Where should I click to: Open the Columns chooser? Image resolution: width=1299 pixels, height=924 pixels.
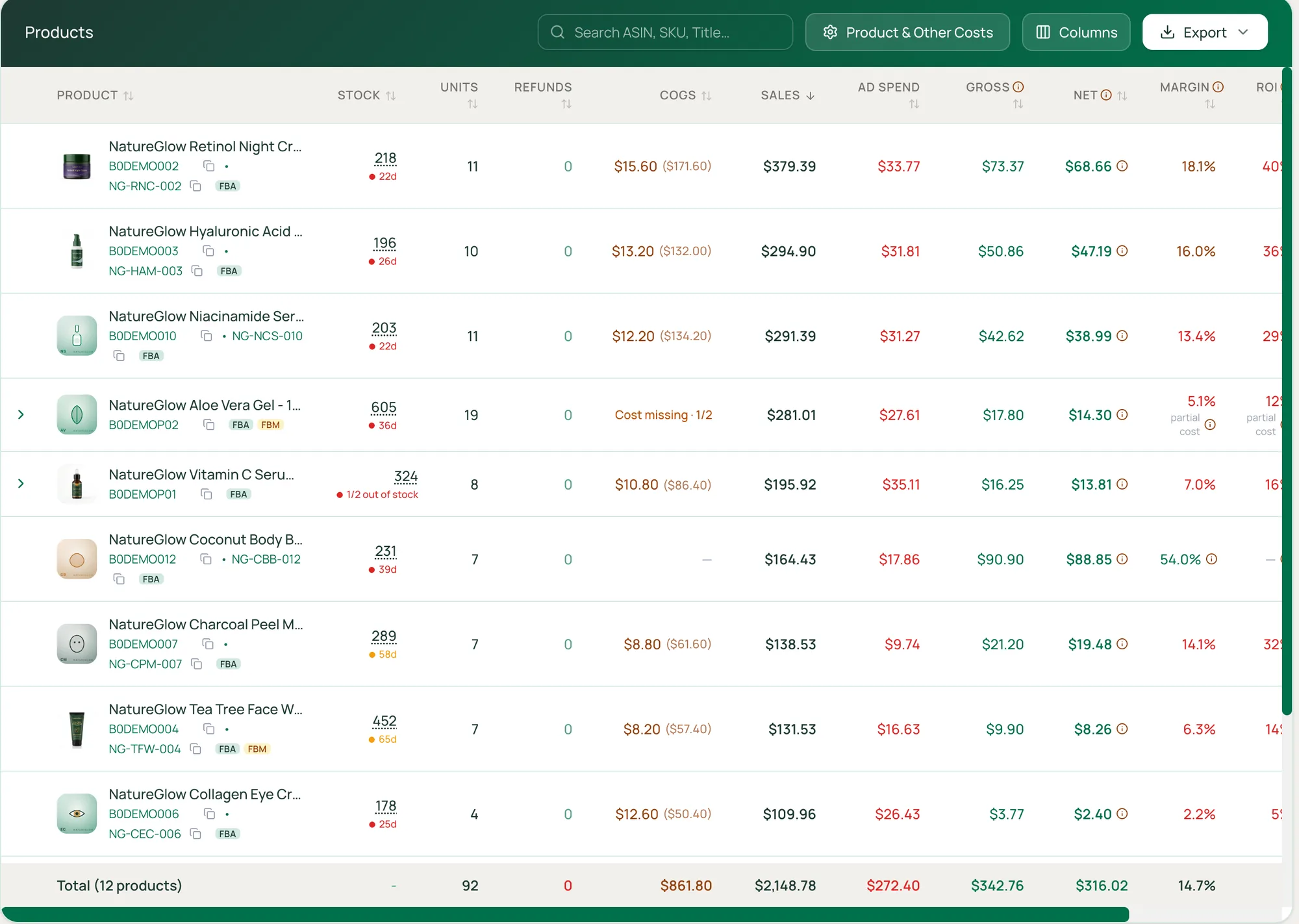pyautogui.click(x=1076, y=32)
